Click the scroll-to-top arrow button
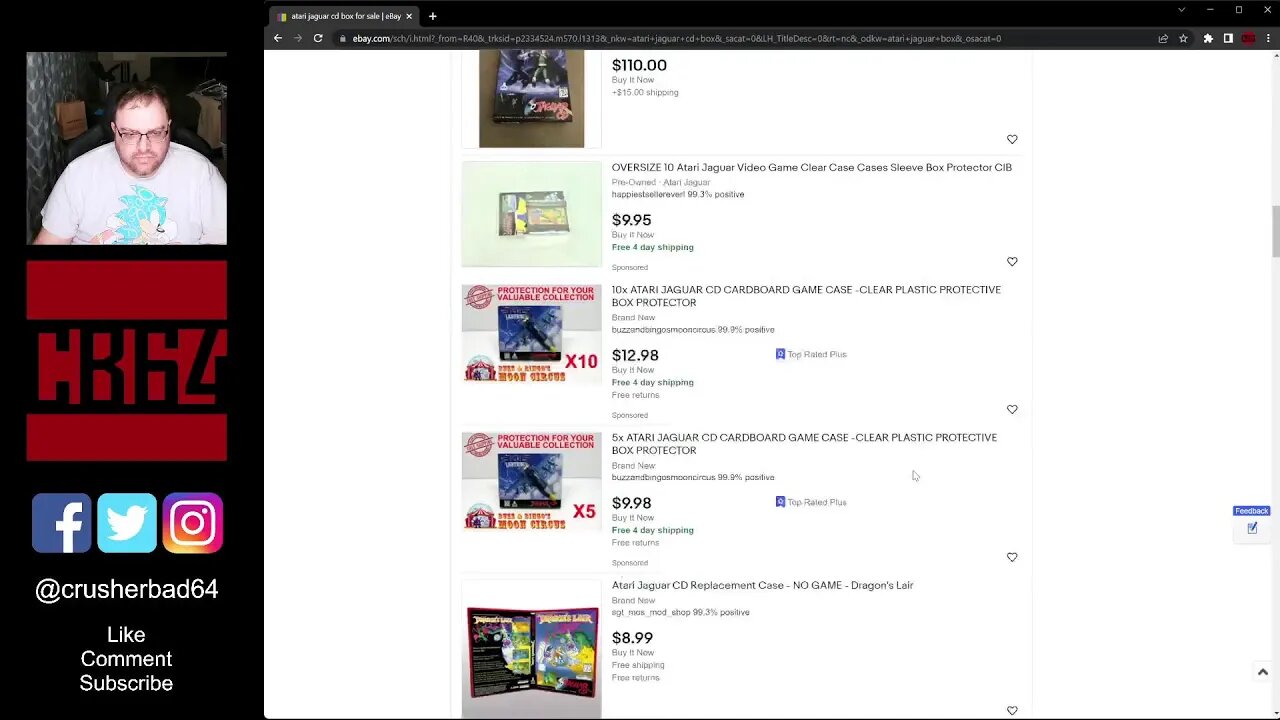 (x=1262, y=672)
